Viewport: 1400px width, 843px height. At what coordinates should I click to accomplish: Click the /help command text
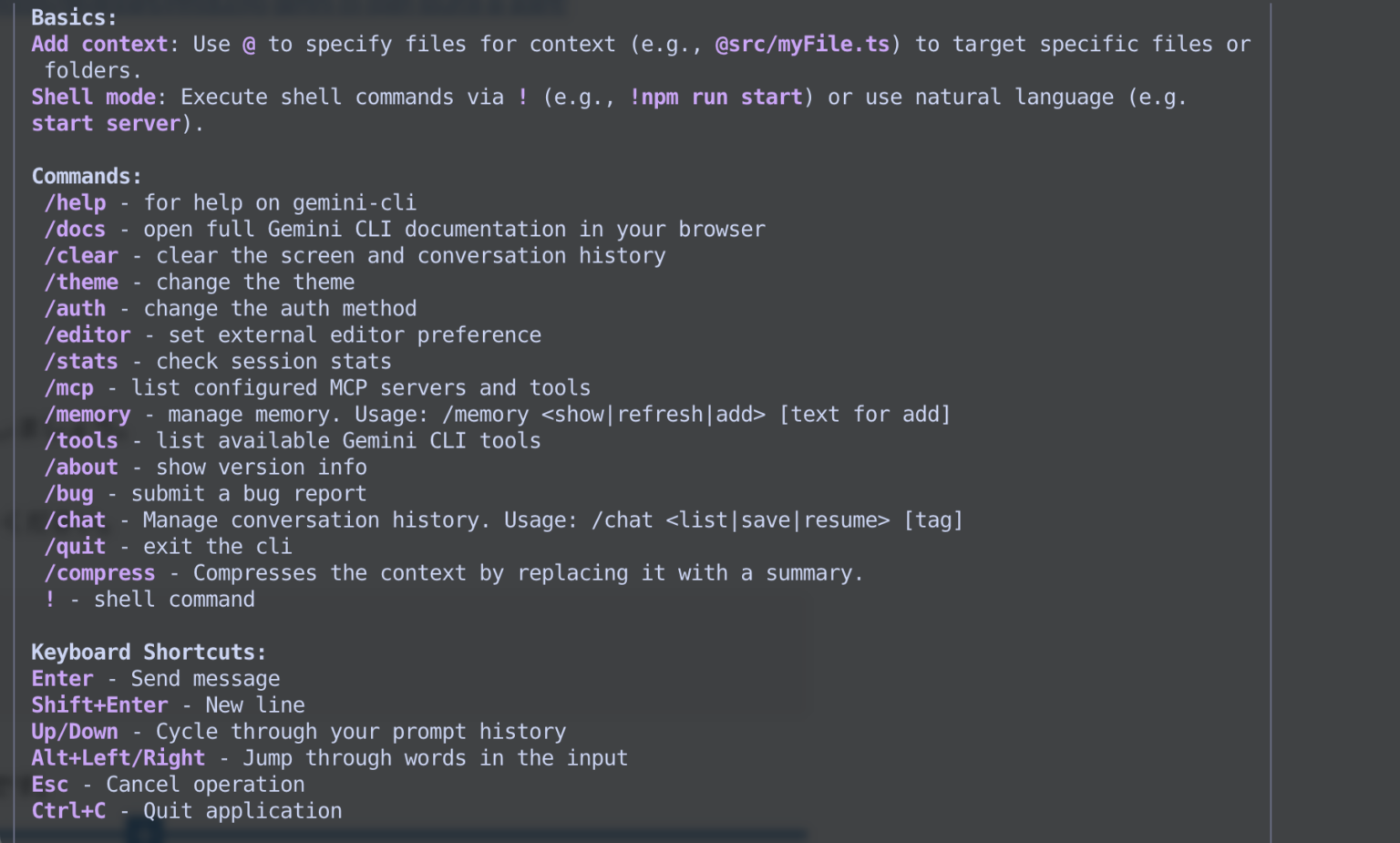[x=75, y=202]
